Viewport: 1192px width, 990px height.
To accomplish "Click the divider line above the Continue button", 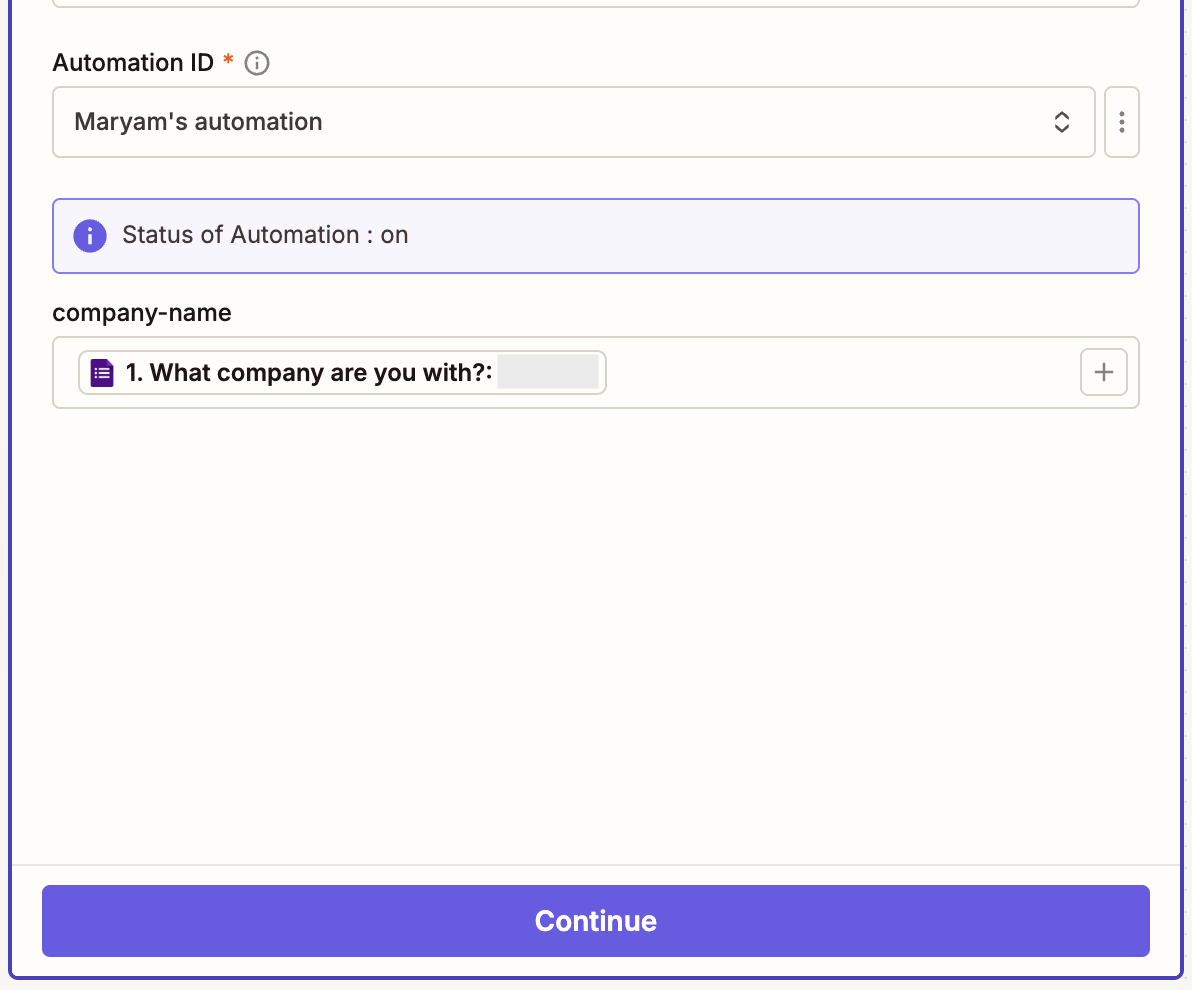I will (595, 865).
